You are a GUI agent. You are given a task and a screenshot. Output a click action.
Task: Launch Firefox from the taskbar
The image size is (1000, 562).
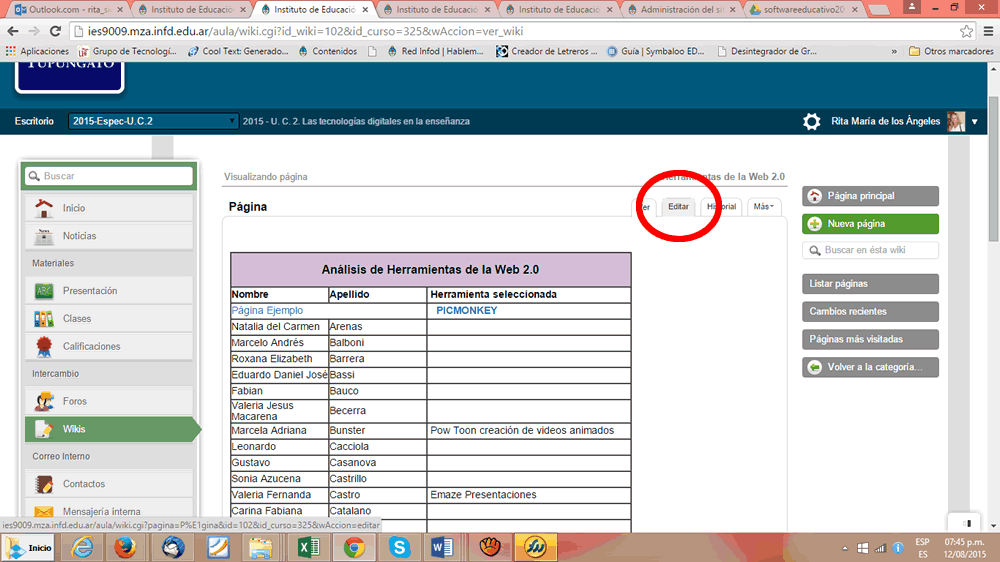click(125, 547)
